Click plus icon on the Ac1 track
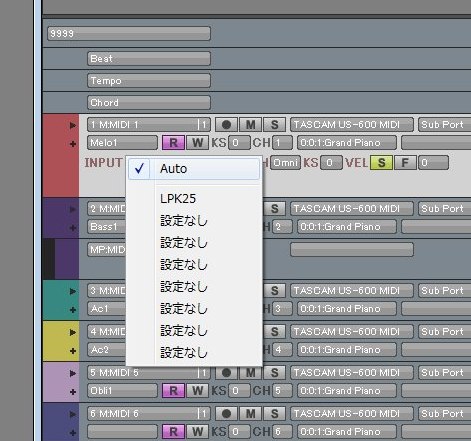 coord(73,310)
